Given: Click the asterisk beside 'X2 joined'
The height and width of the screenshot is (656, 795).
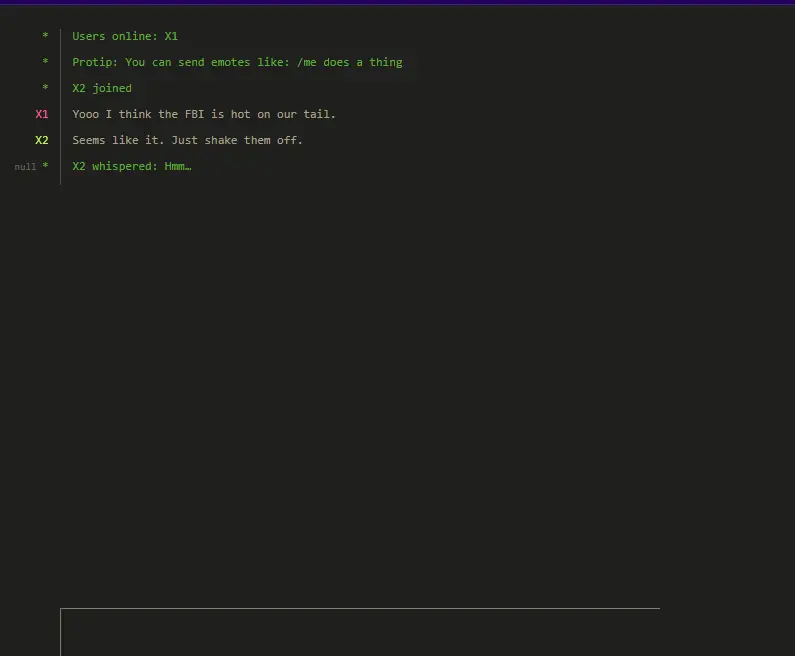Looking at the screenshot, I should [45, 87].
